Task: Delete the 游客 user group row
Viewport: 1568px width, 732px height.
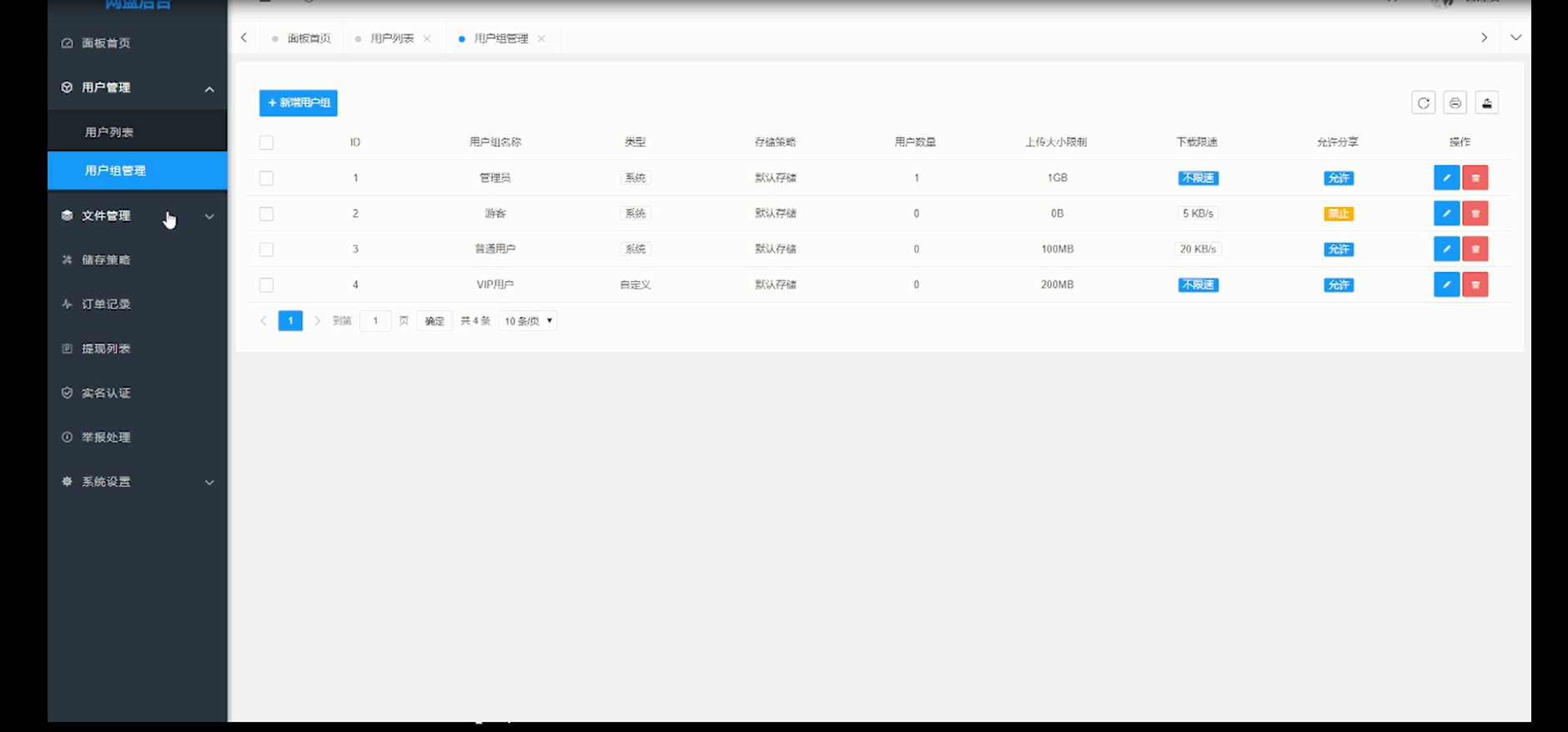Action: (x=1475, y=213)
